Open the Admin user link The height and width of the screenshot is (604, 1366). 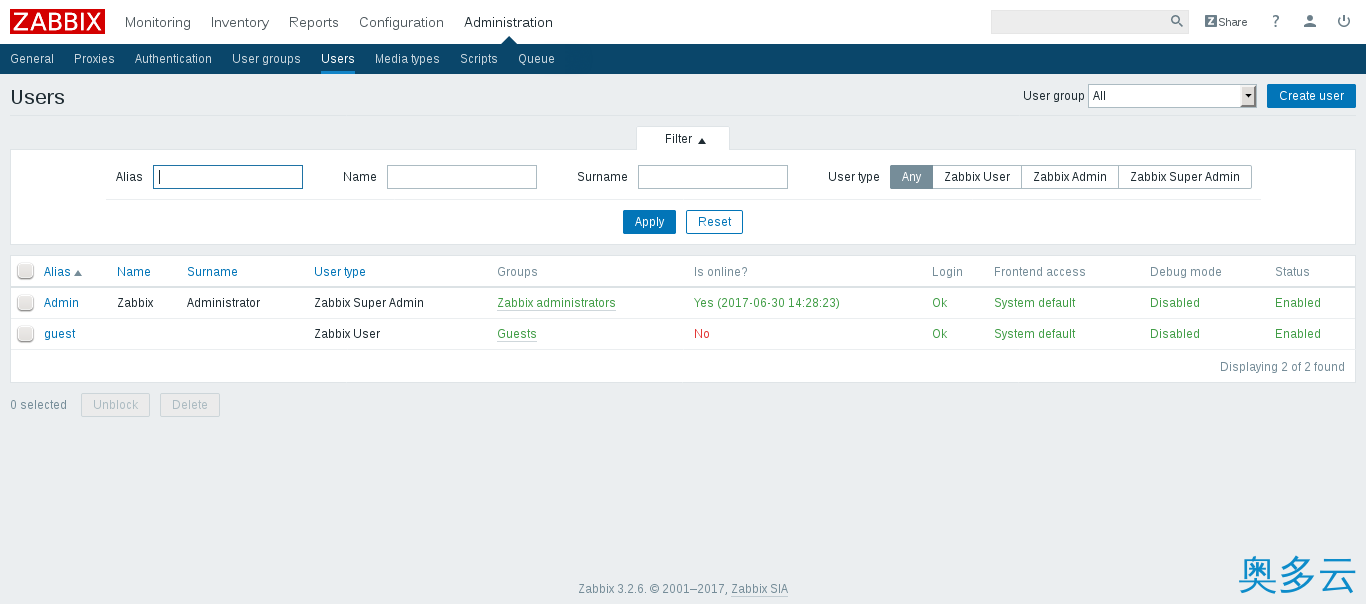coord(61,303)
